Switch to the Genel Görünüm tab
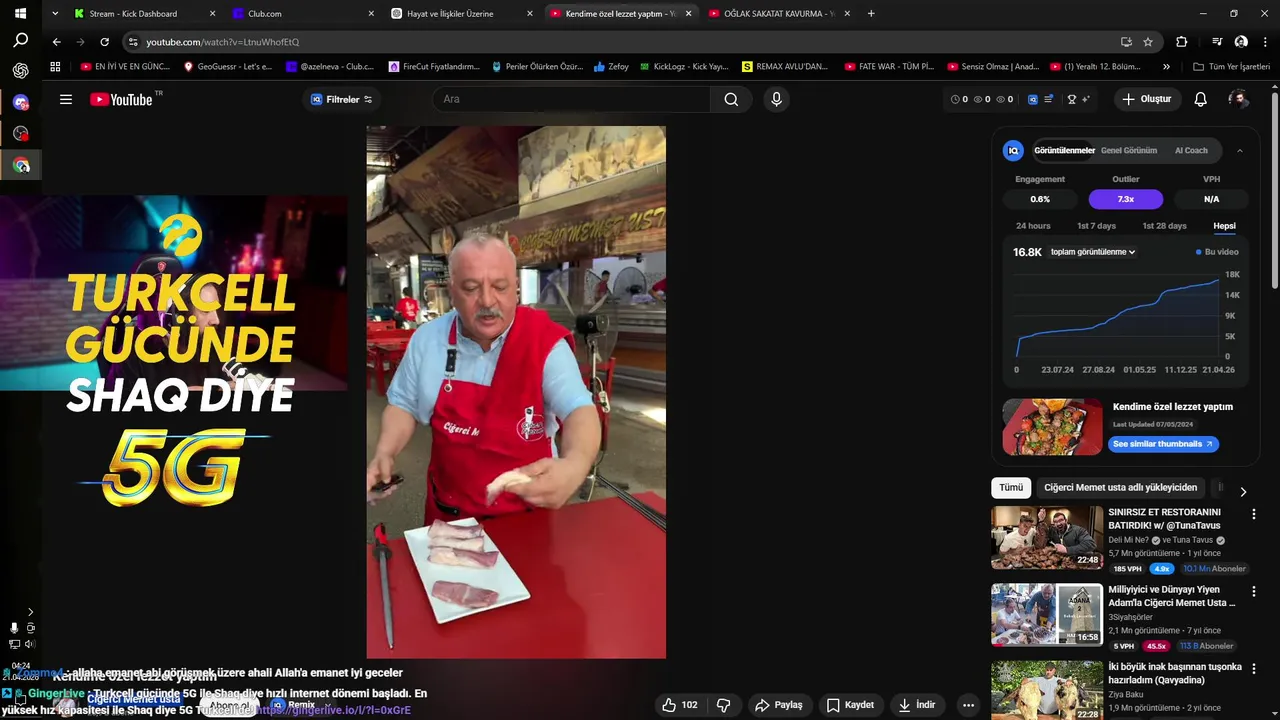Image resolution: width=1280 pixels, height=720 pixels. (x=1129, y=150)
